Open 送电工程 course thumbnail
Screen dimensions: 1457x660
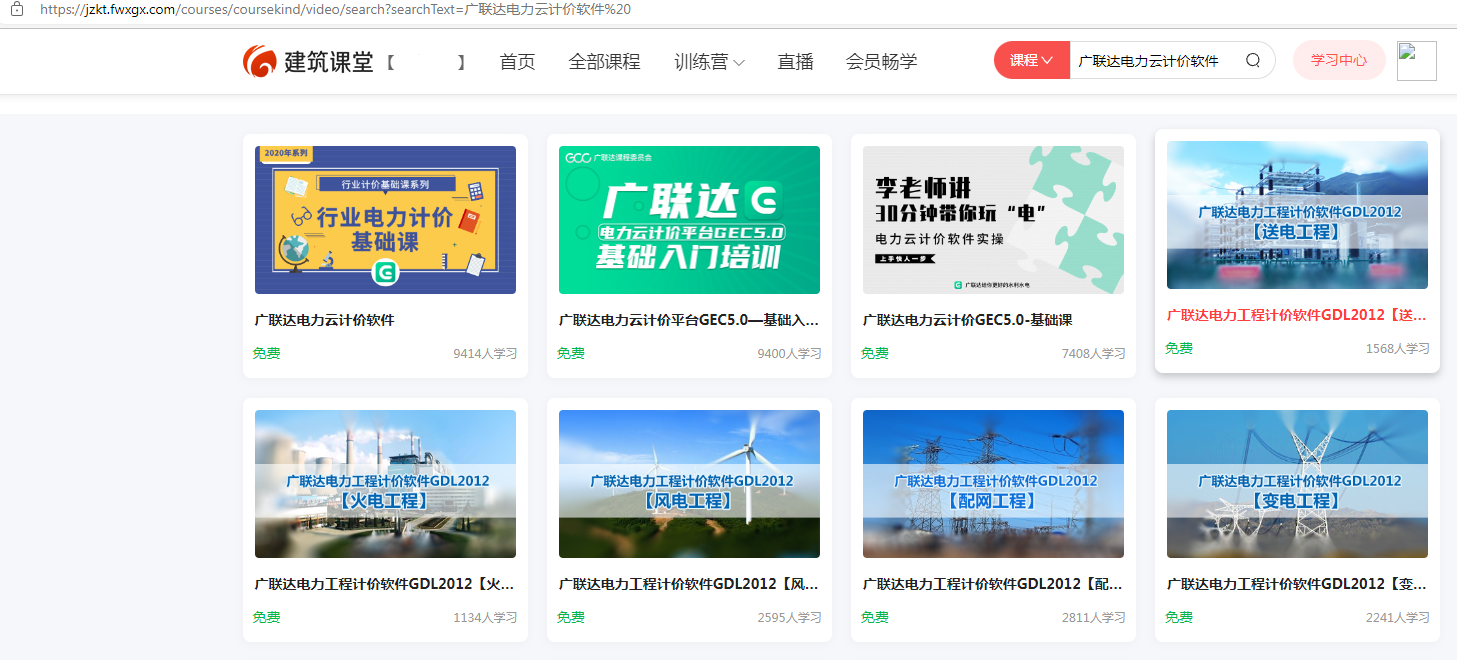[x=1297, y=215]
